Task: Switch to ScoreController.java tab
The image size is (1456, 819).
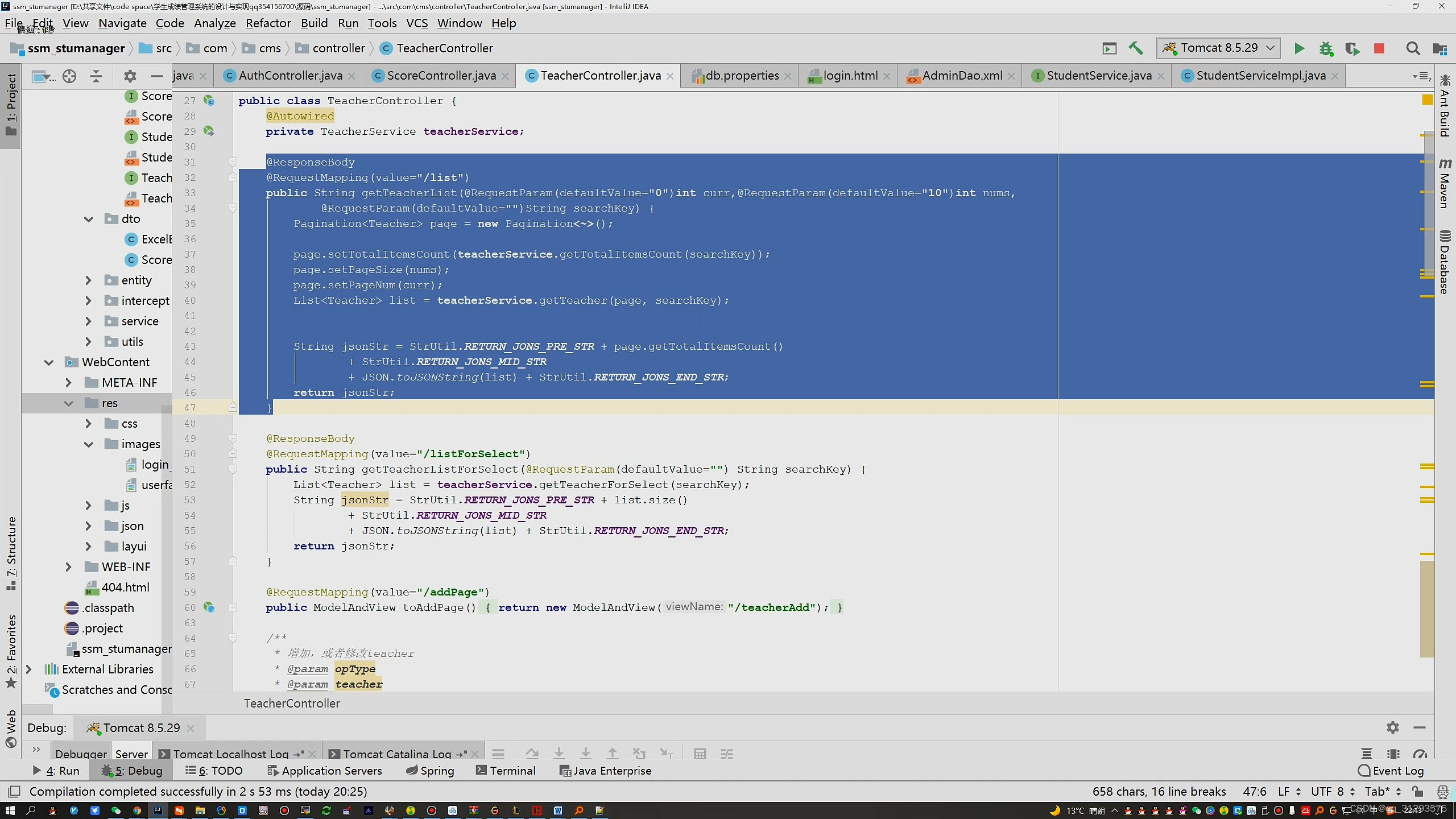Action: (441, 76)
